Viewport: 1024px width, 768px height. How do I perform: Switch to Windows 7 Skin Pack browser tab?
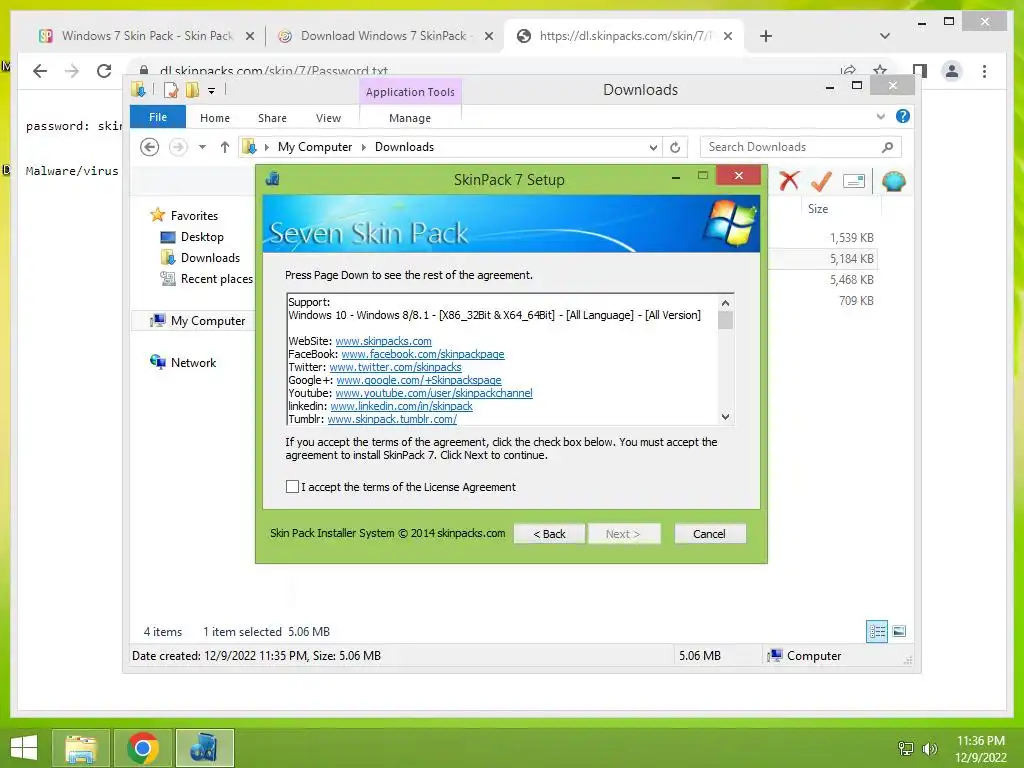point(146,36)
